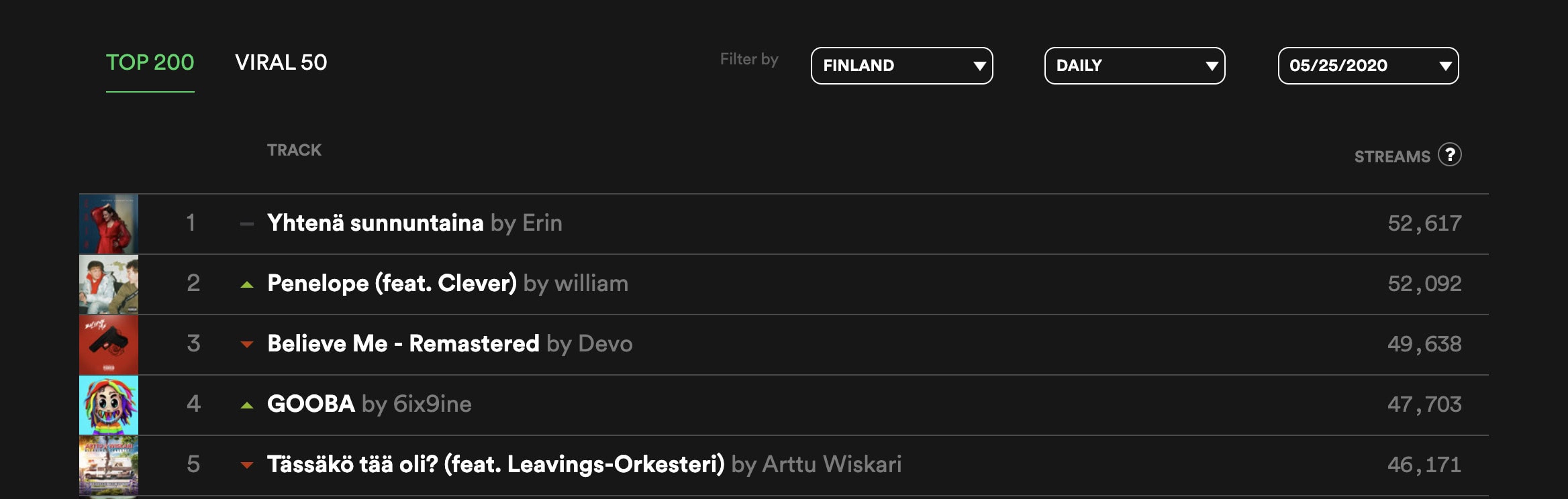Click the red down arrow beside Believe Me

point(247,344)
